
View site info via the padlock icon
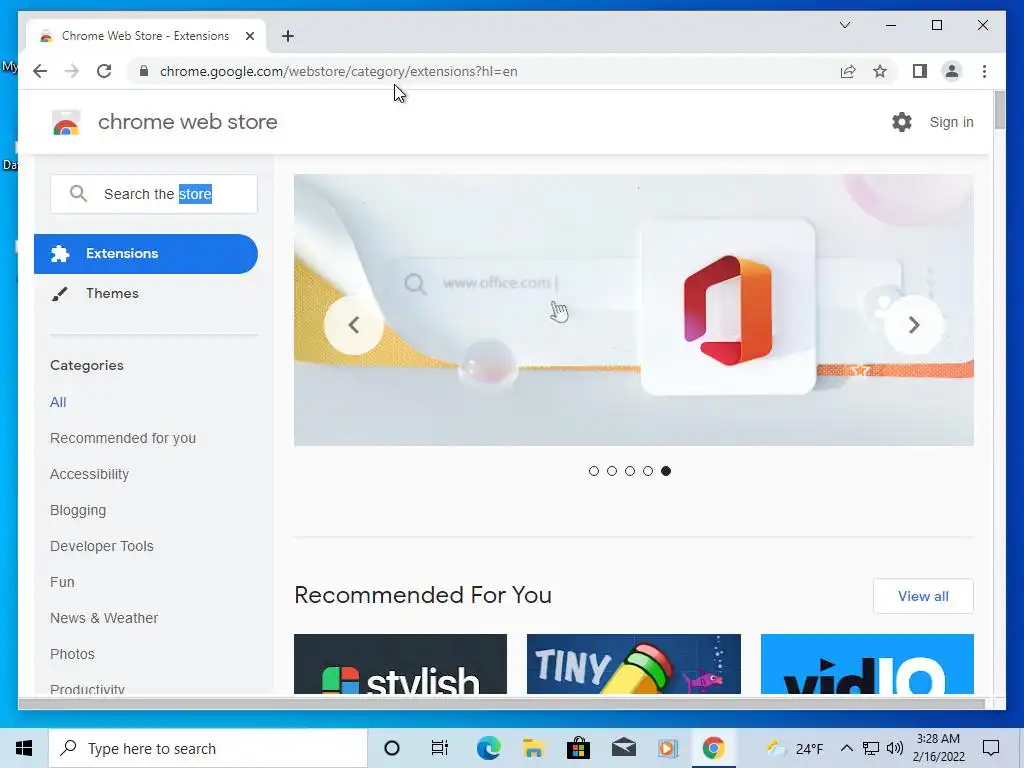[144, 71]
